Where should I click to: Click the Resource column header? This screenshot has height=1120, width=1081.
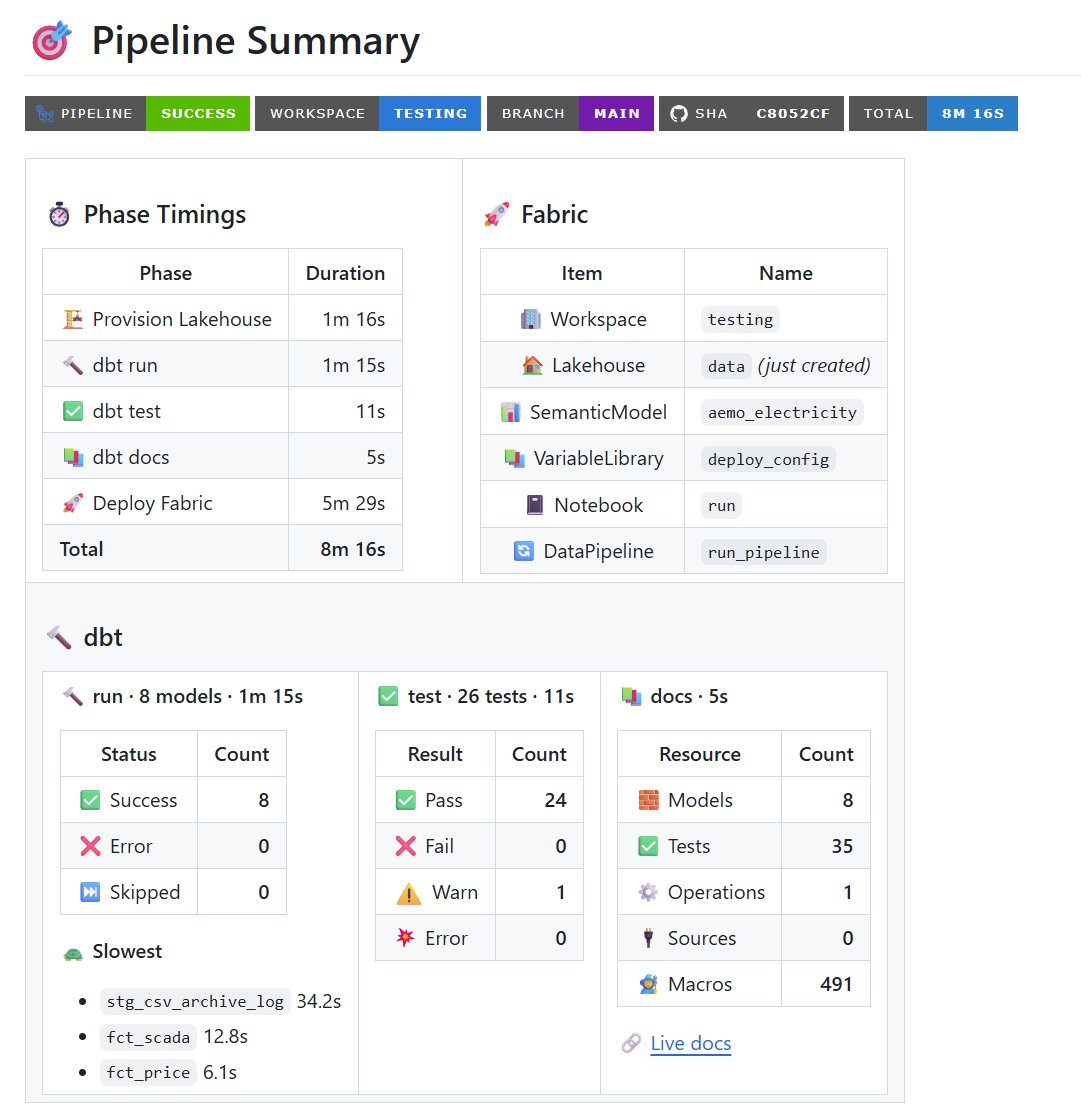[x=699, y=754]
